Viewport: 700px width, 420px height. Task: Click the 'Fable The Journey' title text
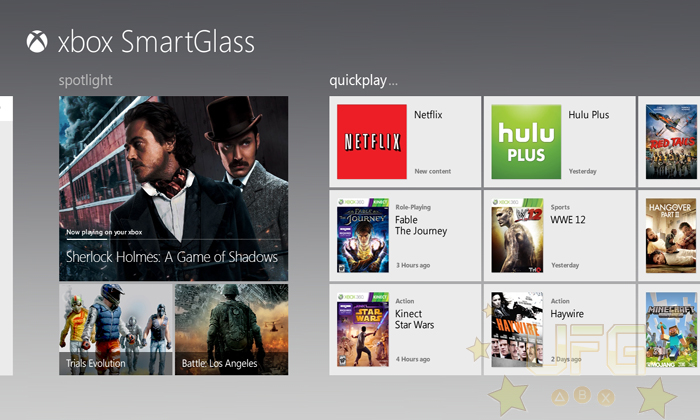(x=421, y=225)
